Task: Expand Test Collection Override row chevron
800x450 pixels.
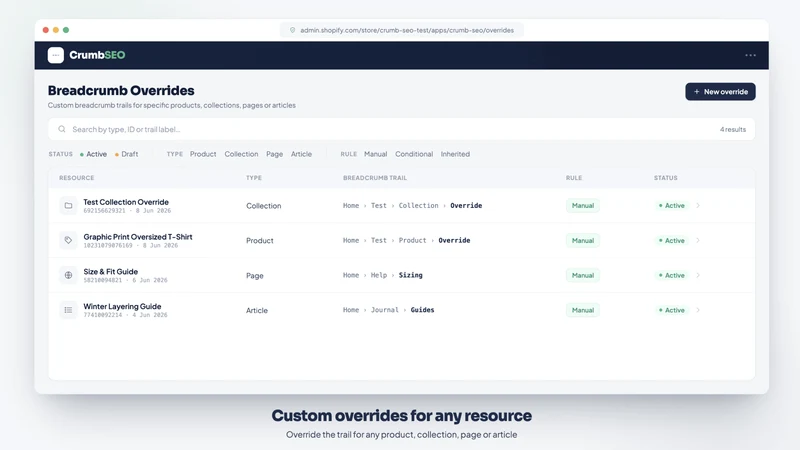Action: (x=698, y=206)
